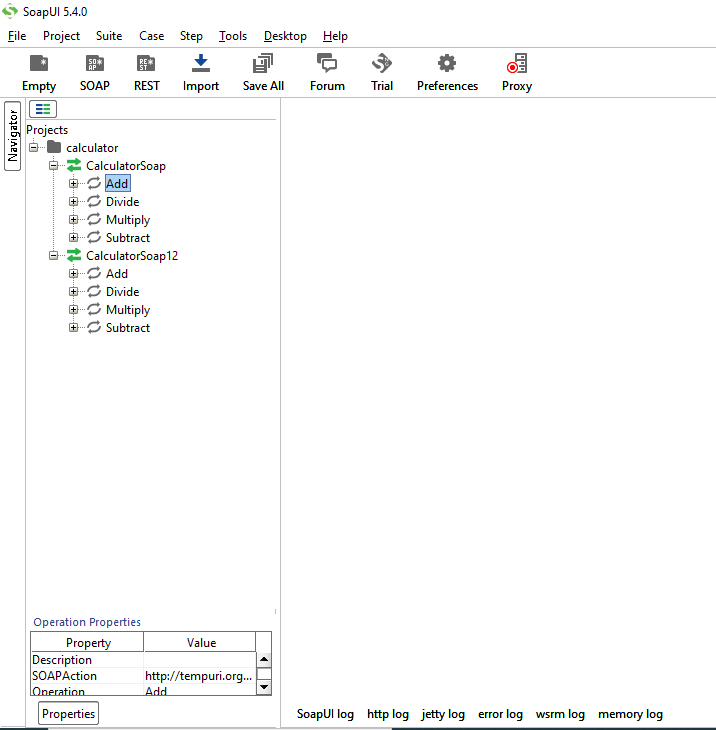Click operation icon beside Multiply under CalculatorSoap
This screenshot has height=730, width=716.
pos(94,219)
